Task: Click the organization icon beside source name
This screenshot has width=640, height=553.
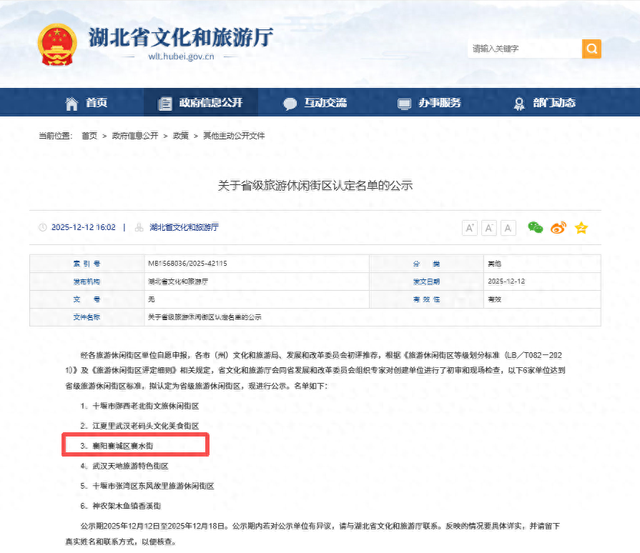Action: pos(139,227)
